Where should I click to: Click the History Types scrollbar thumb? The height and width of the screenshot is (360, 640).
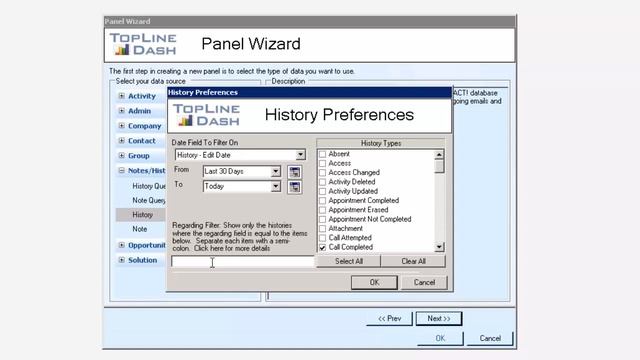tap(439, 167)
